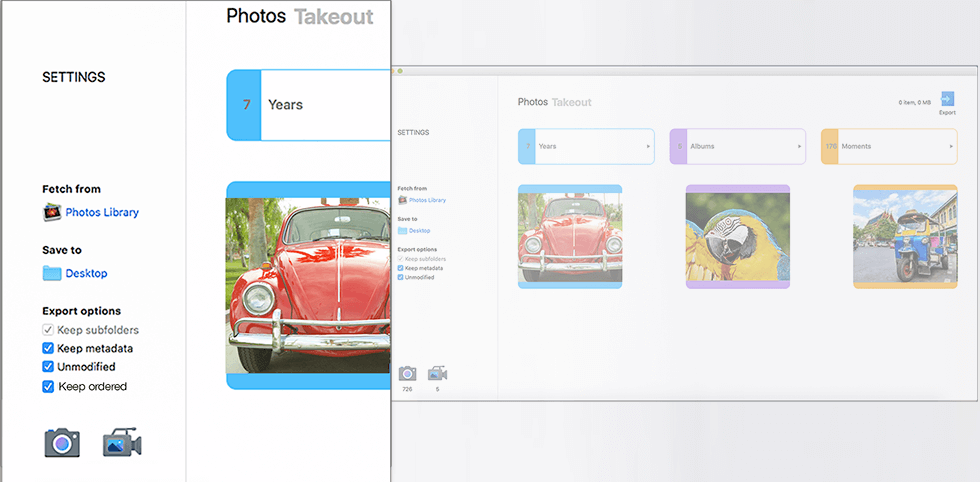Select the Moments card

[x=889, y=146]
